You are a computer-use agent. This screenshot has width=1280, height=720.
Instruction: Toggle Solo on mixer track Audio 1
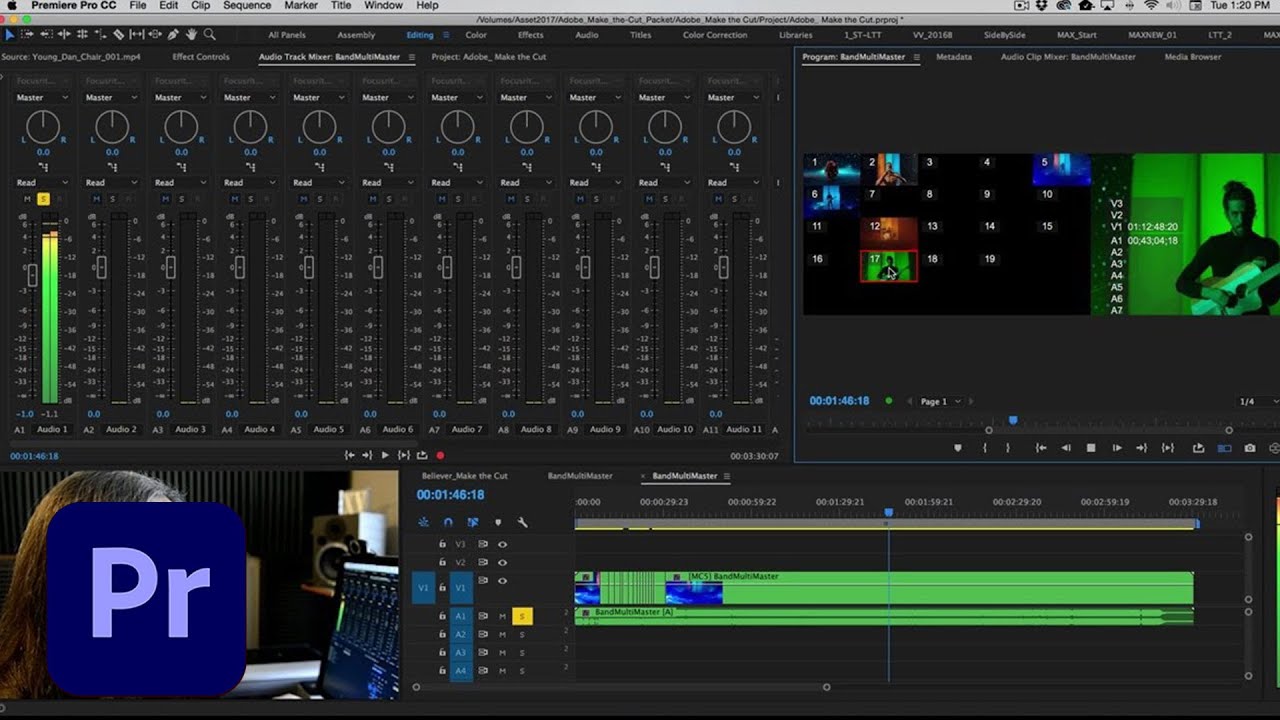click(x=43, y=199)
